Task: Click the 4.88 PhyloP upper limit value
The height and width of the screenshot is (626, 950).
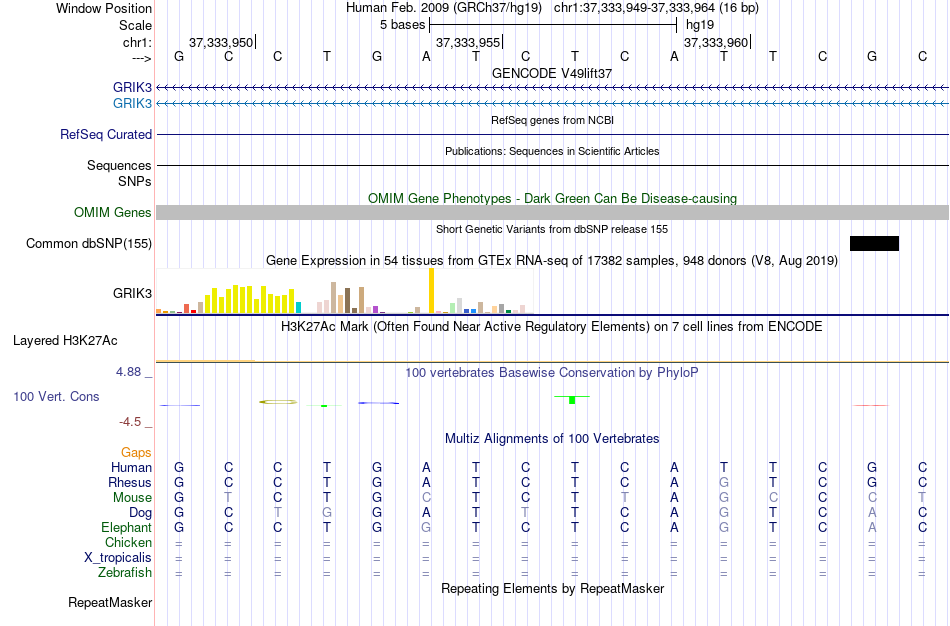Action: pyautogui.click(x=128, y=371)
